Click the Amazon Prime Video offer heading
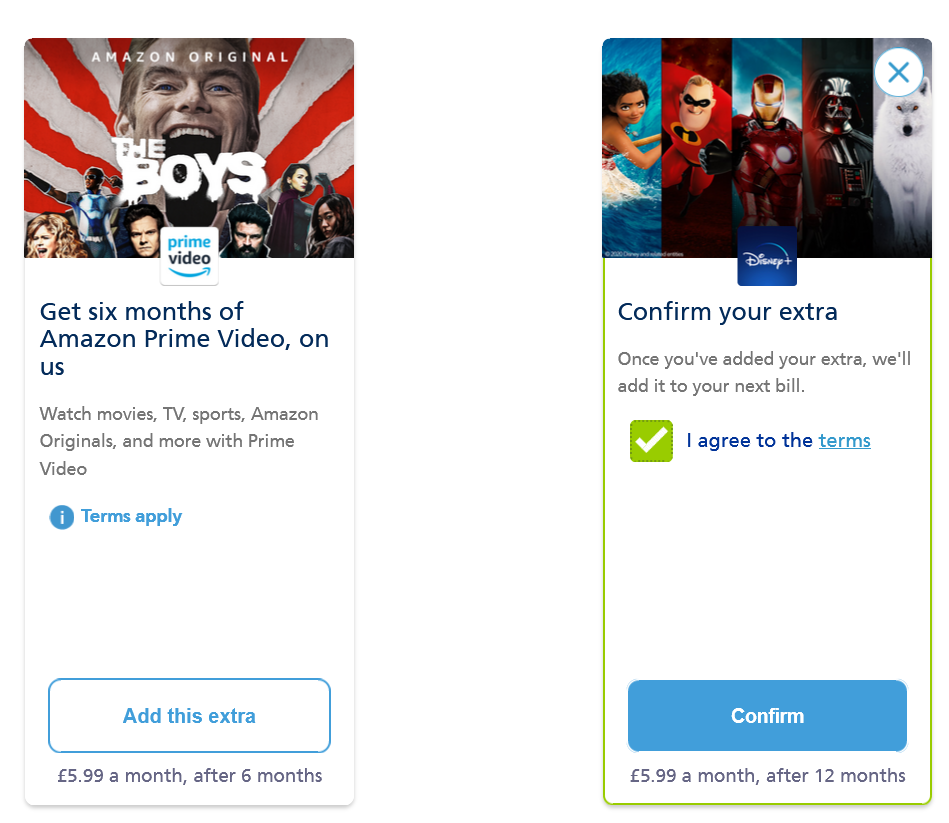 (x=185, y=339)
